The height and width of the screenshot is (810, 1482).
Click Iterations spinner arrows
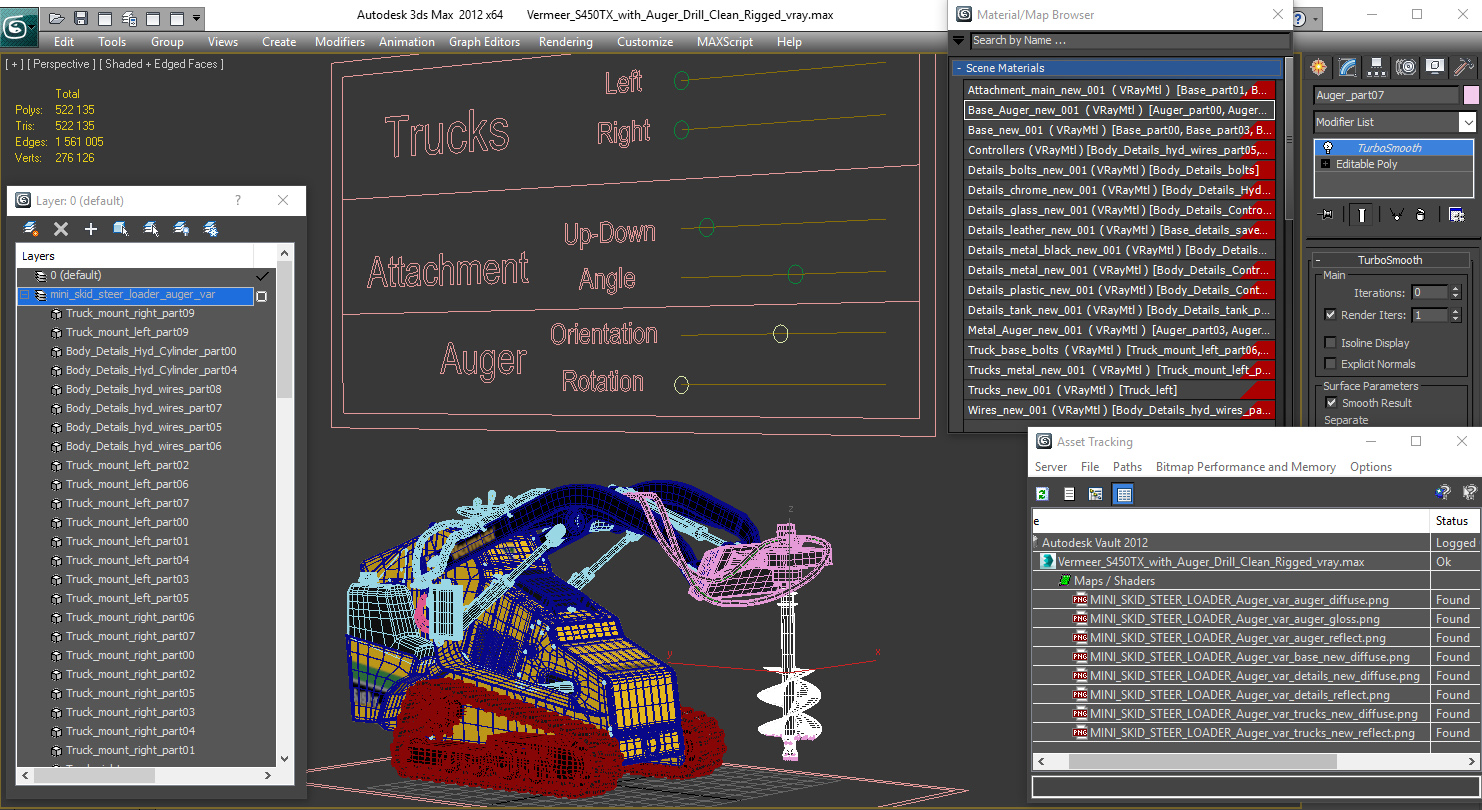coord(1456,293)
